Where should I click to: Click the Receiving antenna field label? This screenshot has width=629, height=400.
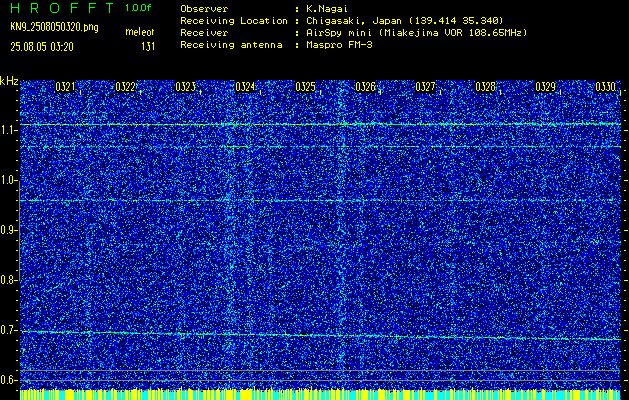click(231, 45)
